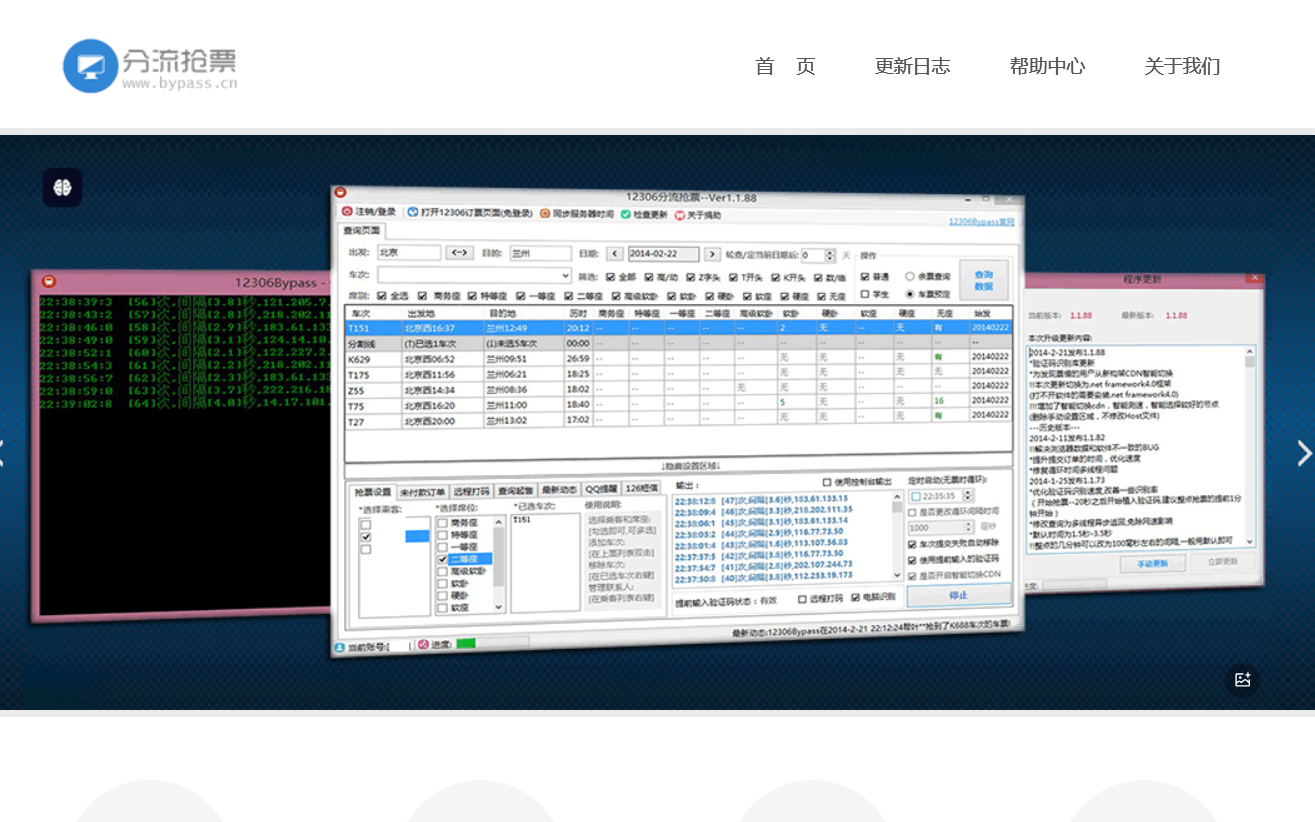Click the 分流抢票 logo icon
Viewport: 1315px width, 822px height.
90,66
